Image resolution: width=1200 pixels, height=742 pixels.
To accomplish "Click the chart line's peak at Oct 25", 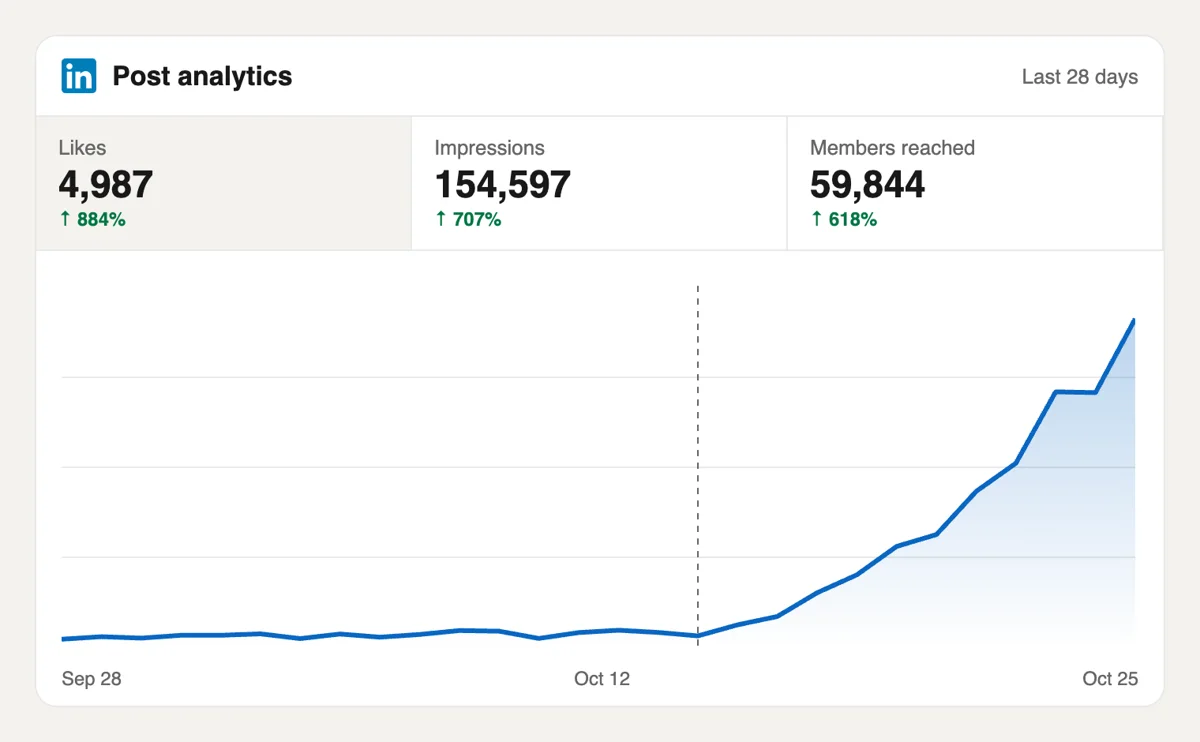I will [x=1133, y=321].
